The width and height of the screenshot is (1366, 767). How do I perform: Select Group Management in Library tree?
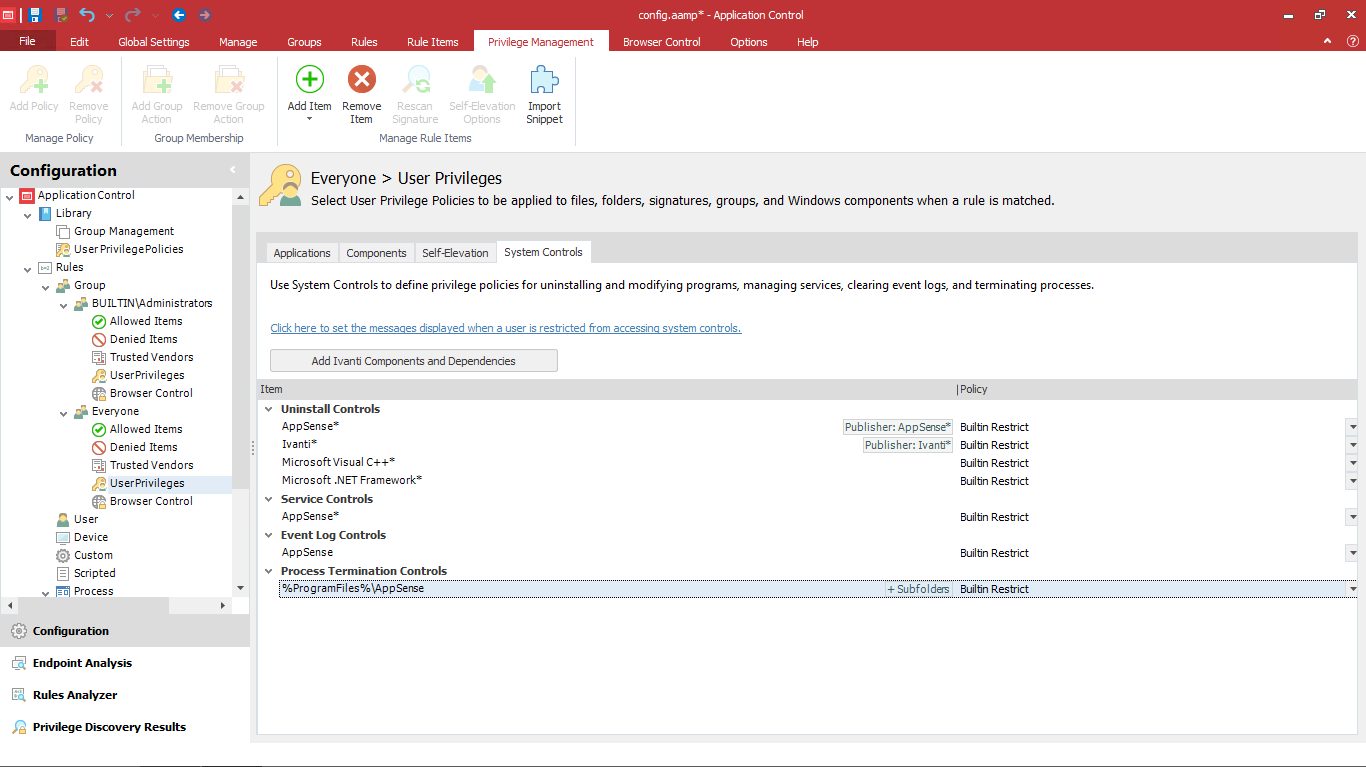click(124, 231)
